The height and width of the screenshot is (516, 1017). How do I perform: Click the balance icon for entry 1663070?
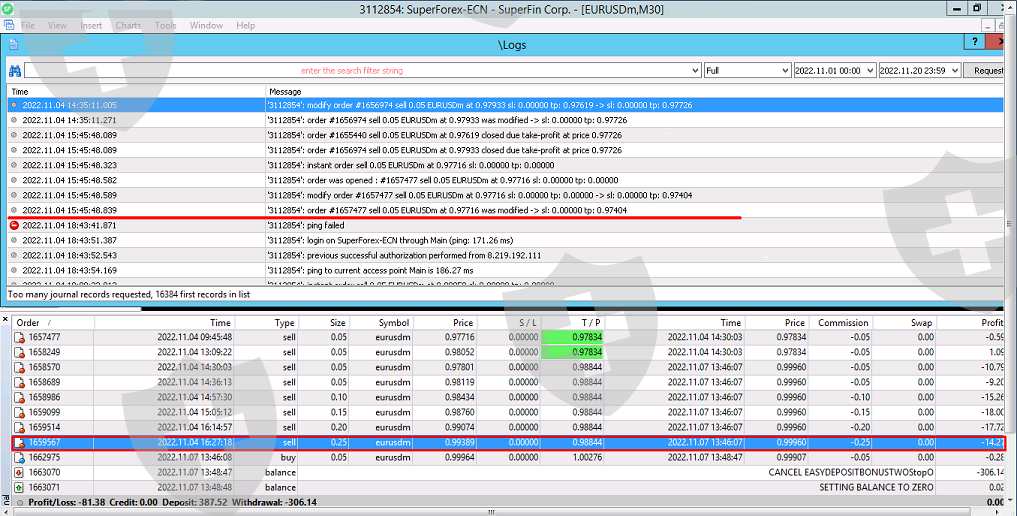[19, 472]
